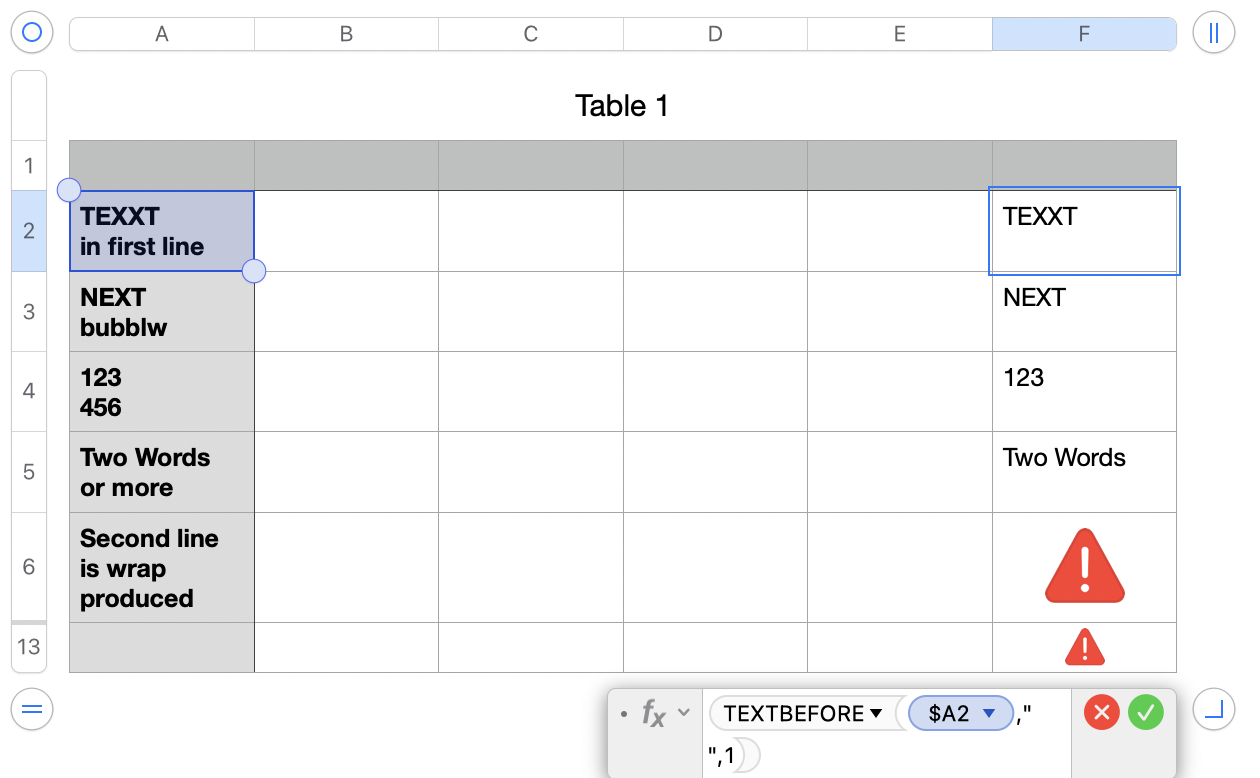Click the table select handle circle

tap(31, 33)
